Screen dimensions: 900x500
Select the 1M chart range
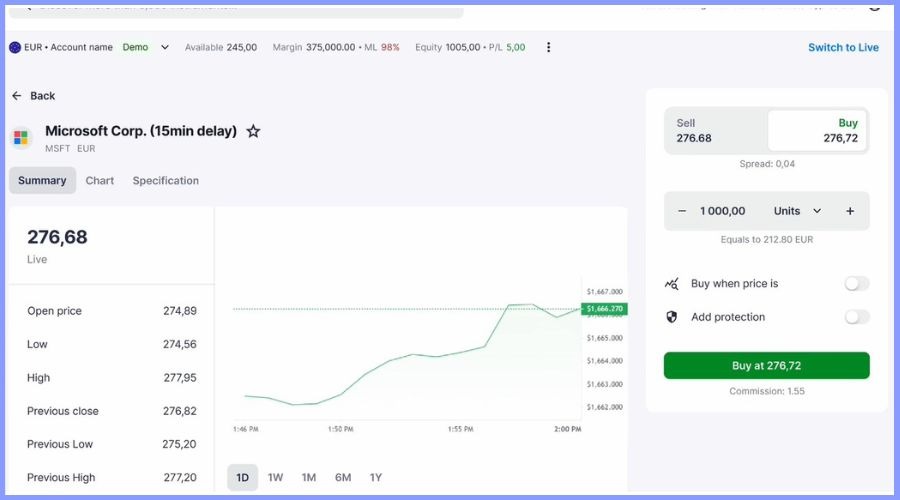click(309, 478)
